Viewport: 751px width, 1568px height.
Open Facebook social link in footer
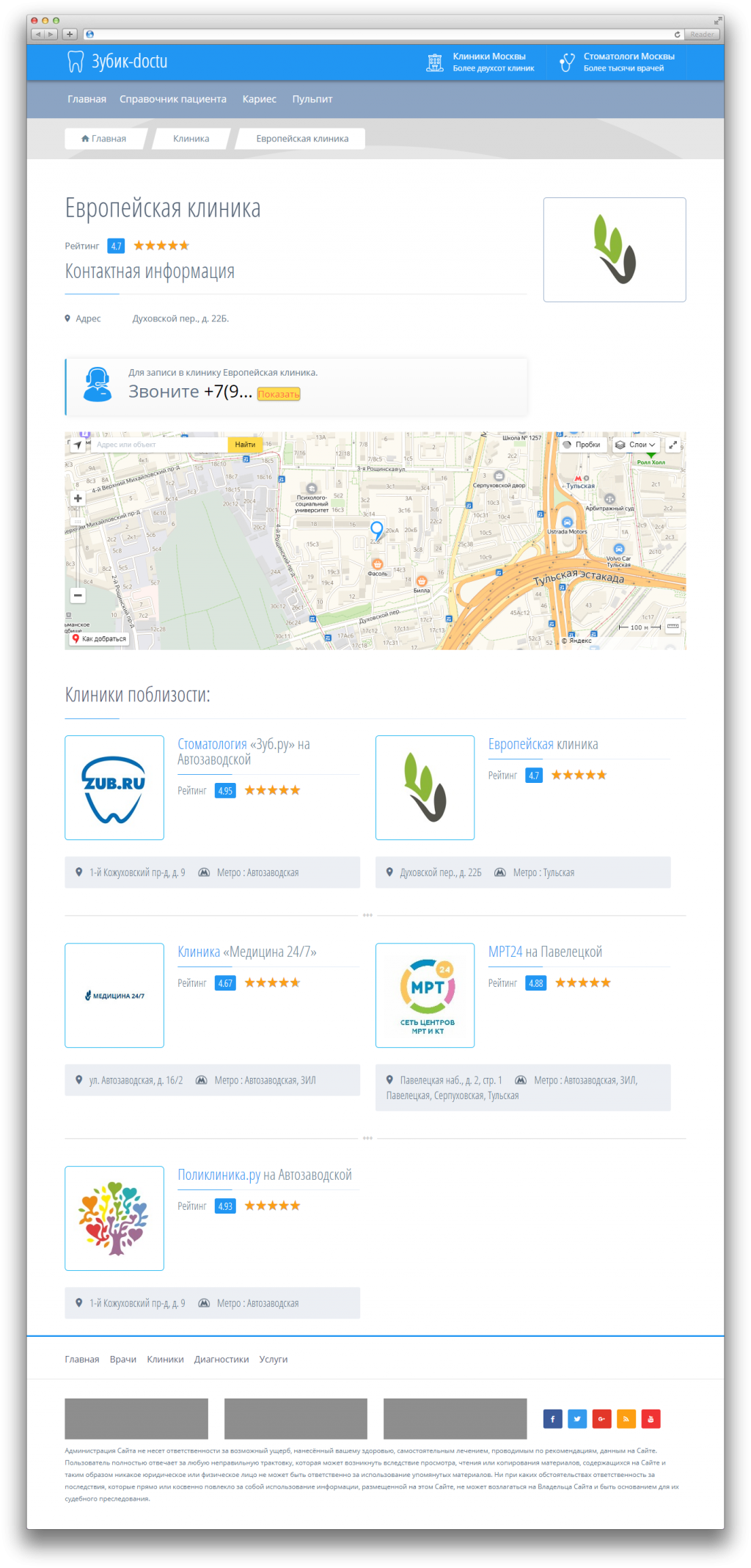[553, 1418]
